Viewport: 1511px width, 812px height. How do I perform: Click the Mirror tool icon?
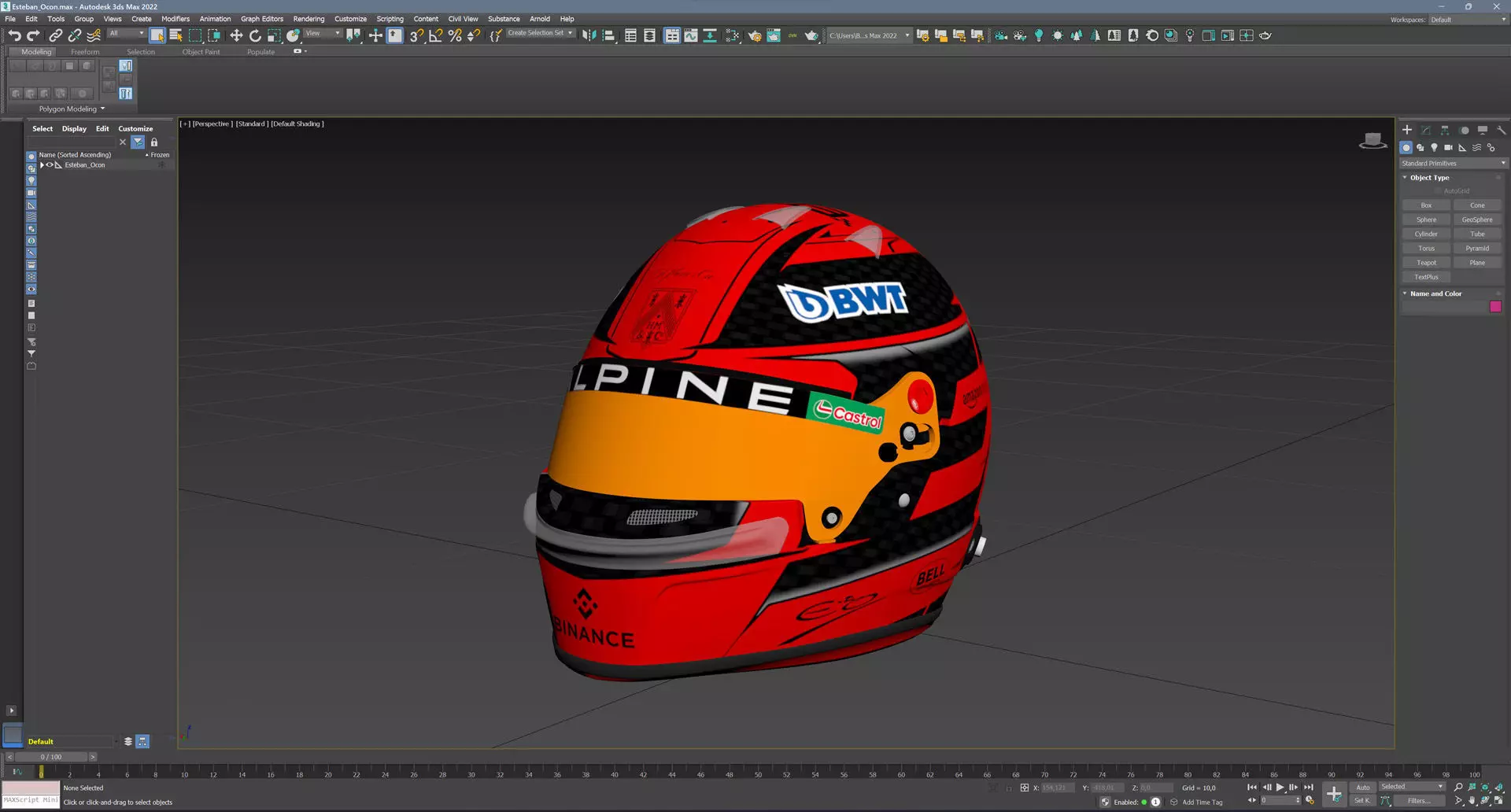pos(589,35)
